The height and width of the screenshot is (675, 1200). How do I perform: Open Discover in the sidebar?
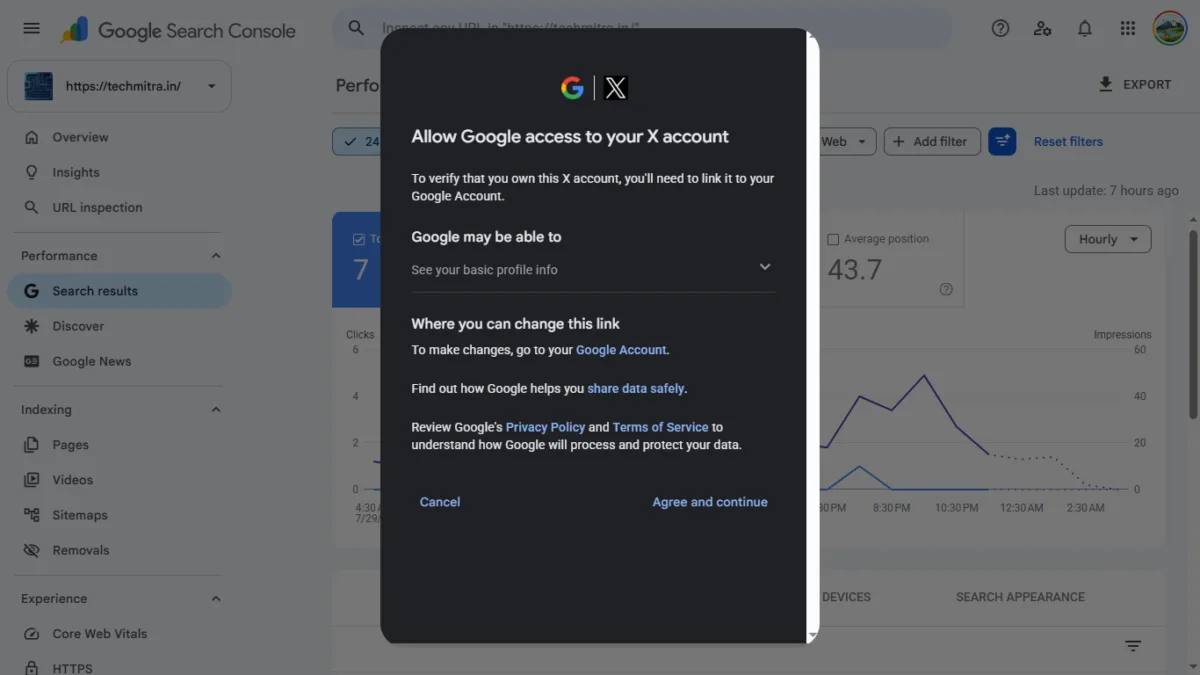78,326
